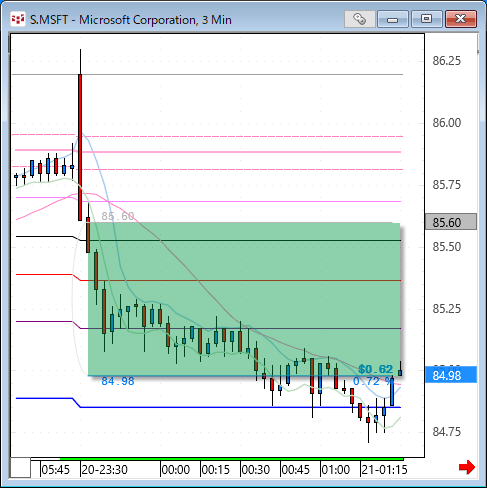Click the red scroll-to-latest arrow
This screenshot has width=487, height=488.
pos(467,467)
